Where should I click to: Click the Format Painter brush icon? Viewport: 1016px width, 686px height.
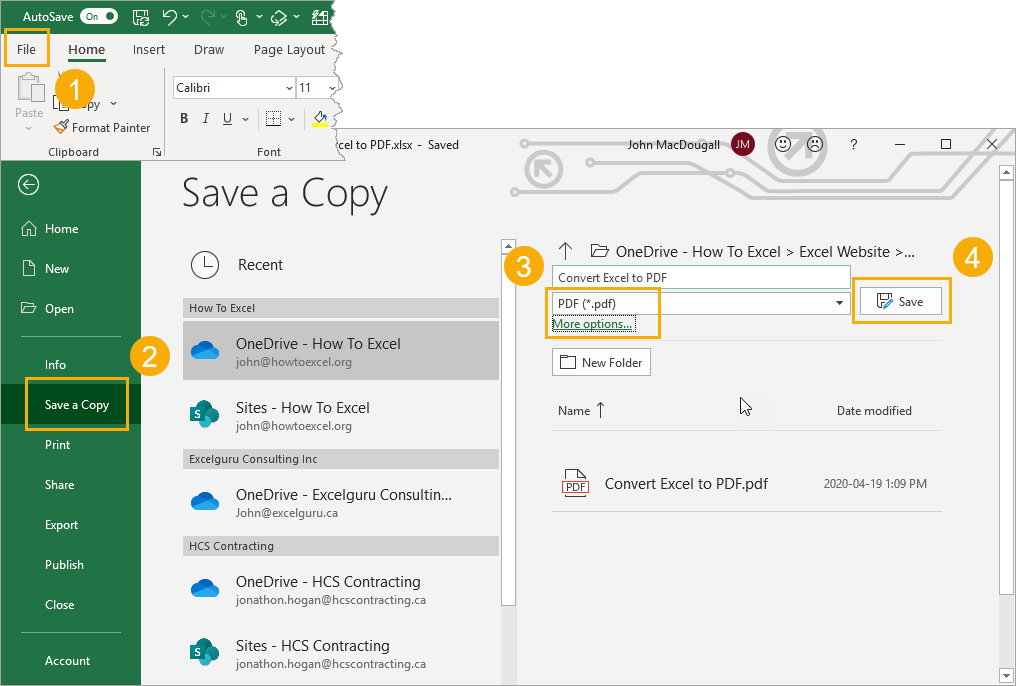click(61, 127)
